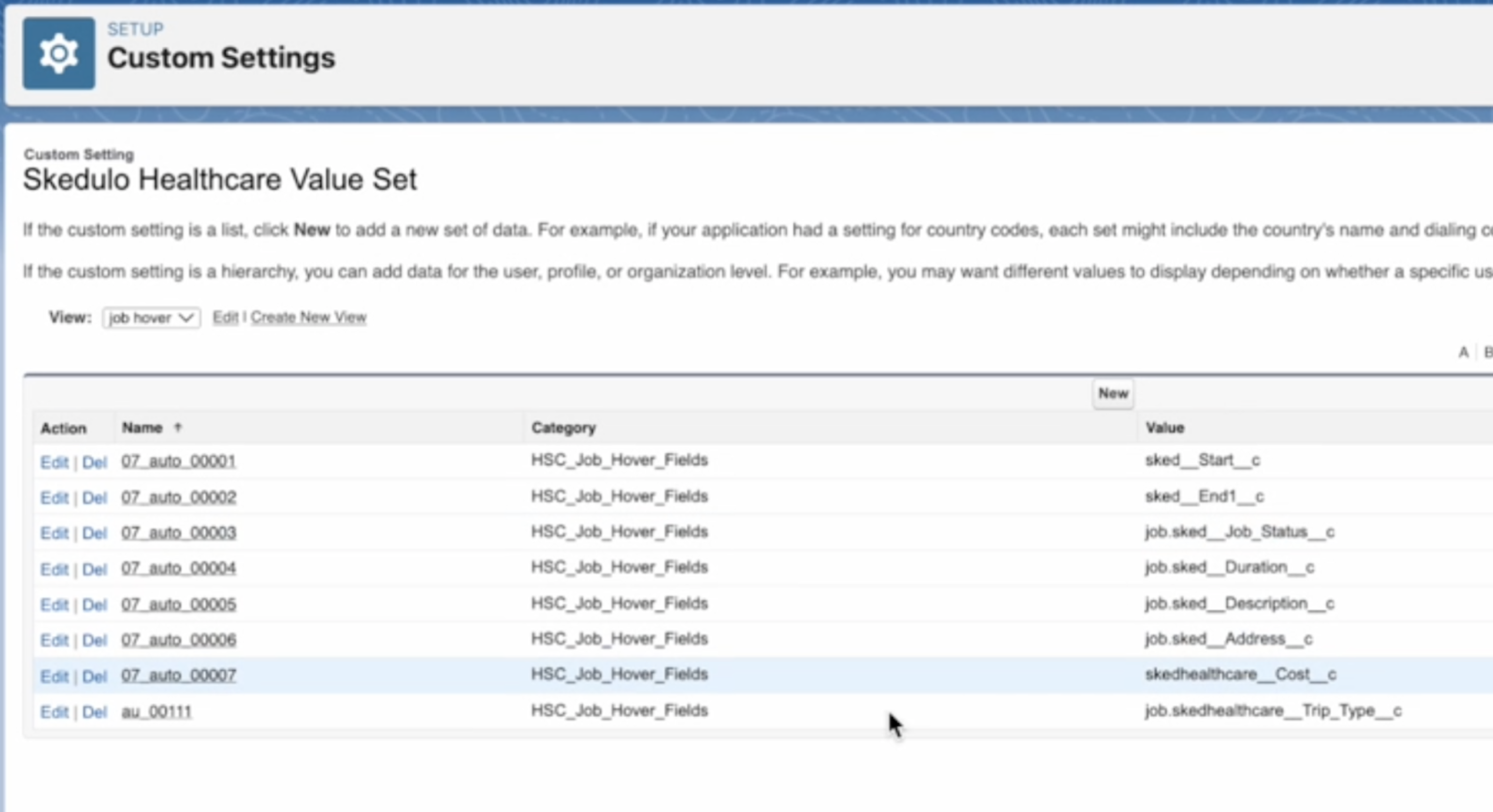This screenshot has width=1493, height=812.
Task: Edit the 07_auto_00003 record
Action: (x=55, y=533)
